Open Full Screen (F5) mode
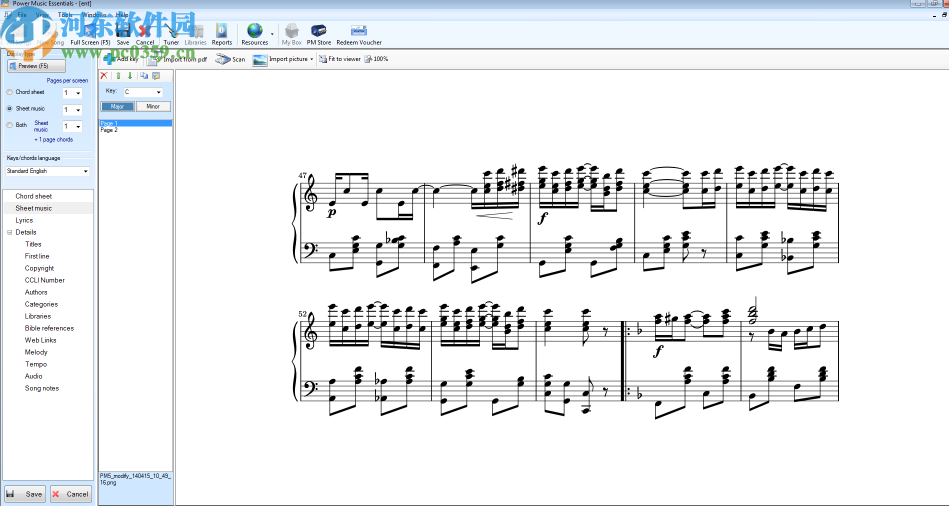Viewport: 949px width, 506px height. pyautogui.click(x=90, y=34)
